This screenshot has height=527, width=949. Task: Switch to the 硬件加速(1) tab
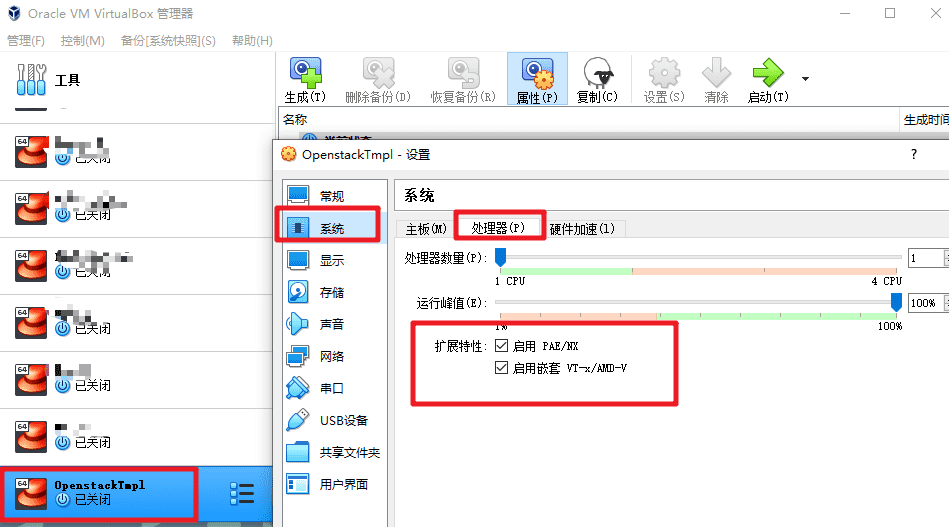click(582, 229)
